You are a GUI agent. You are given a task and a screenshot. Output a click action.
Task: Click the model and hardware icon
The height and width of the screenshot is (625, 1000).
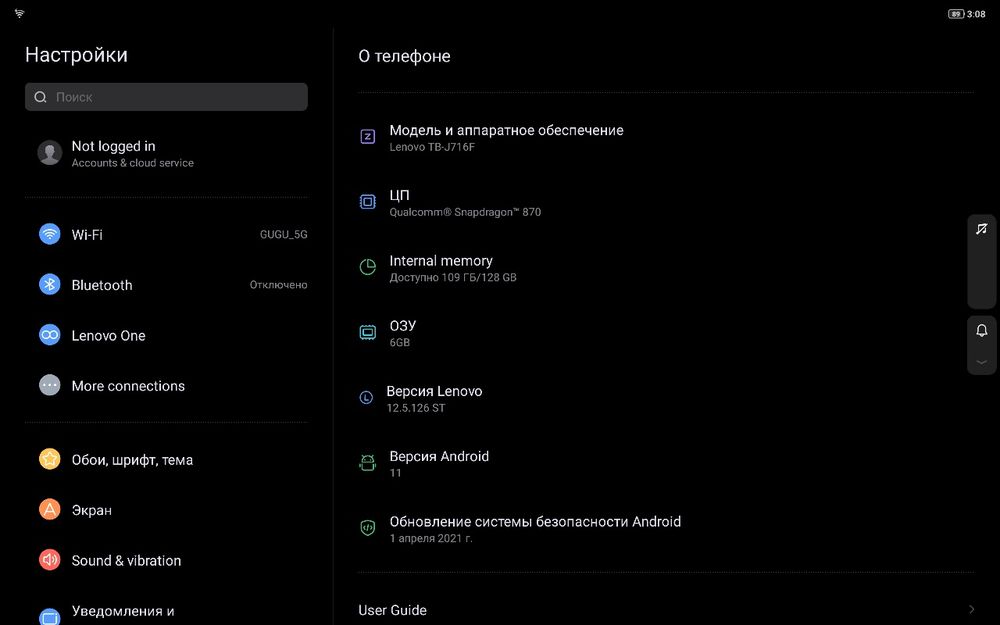(367, 136)
